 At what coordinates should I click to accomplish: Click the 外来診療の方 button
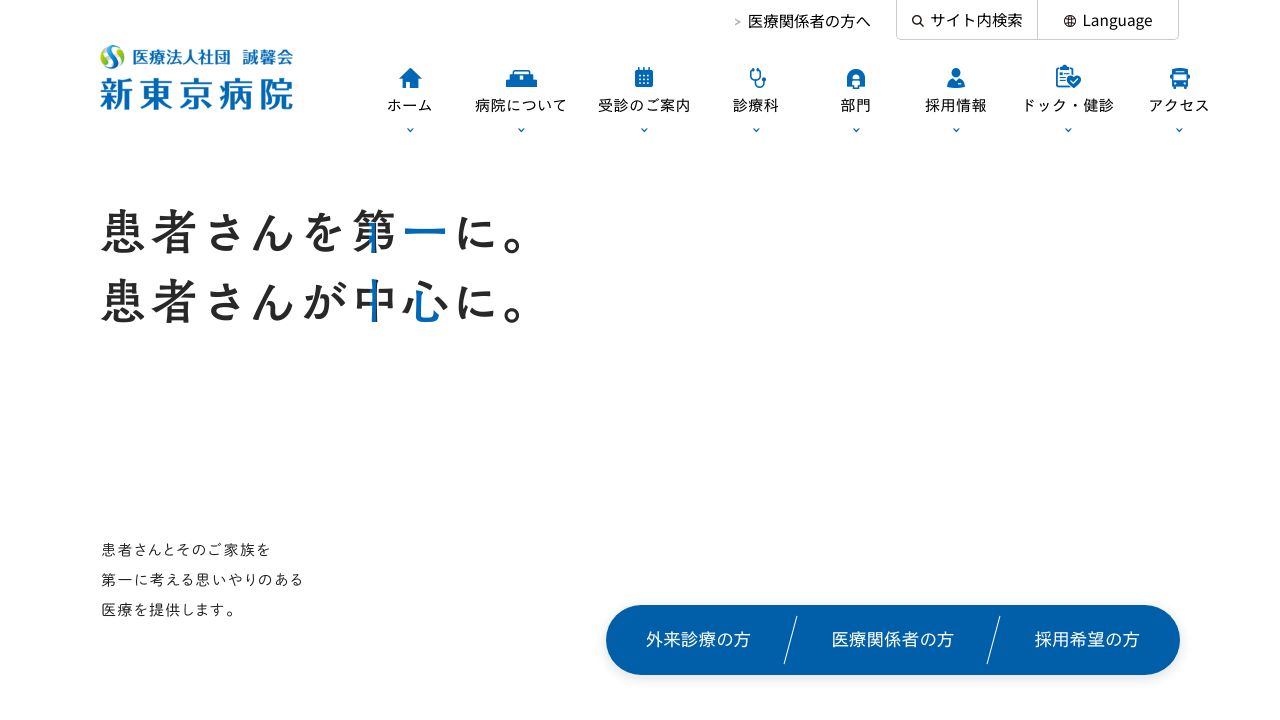[x=699, y=639]
